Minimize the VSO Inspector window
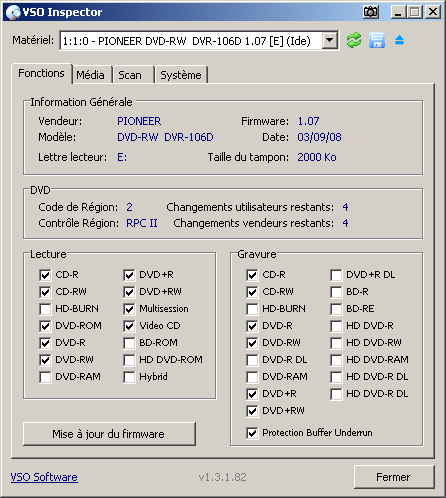 398,12
